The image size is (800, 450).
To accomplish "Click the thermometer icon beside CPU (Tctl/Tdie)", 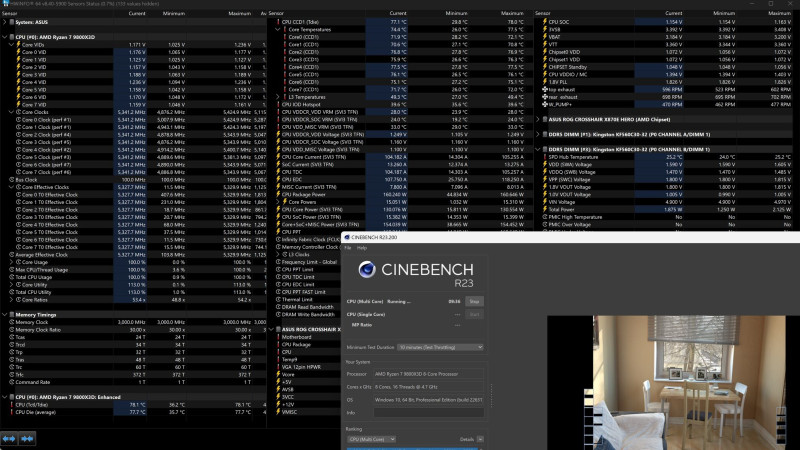I will point(12,405).
